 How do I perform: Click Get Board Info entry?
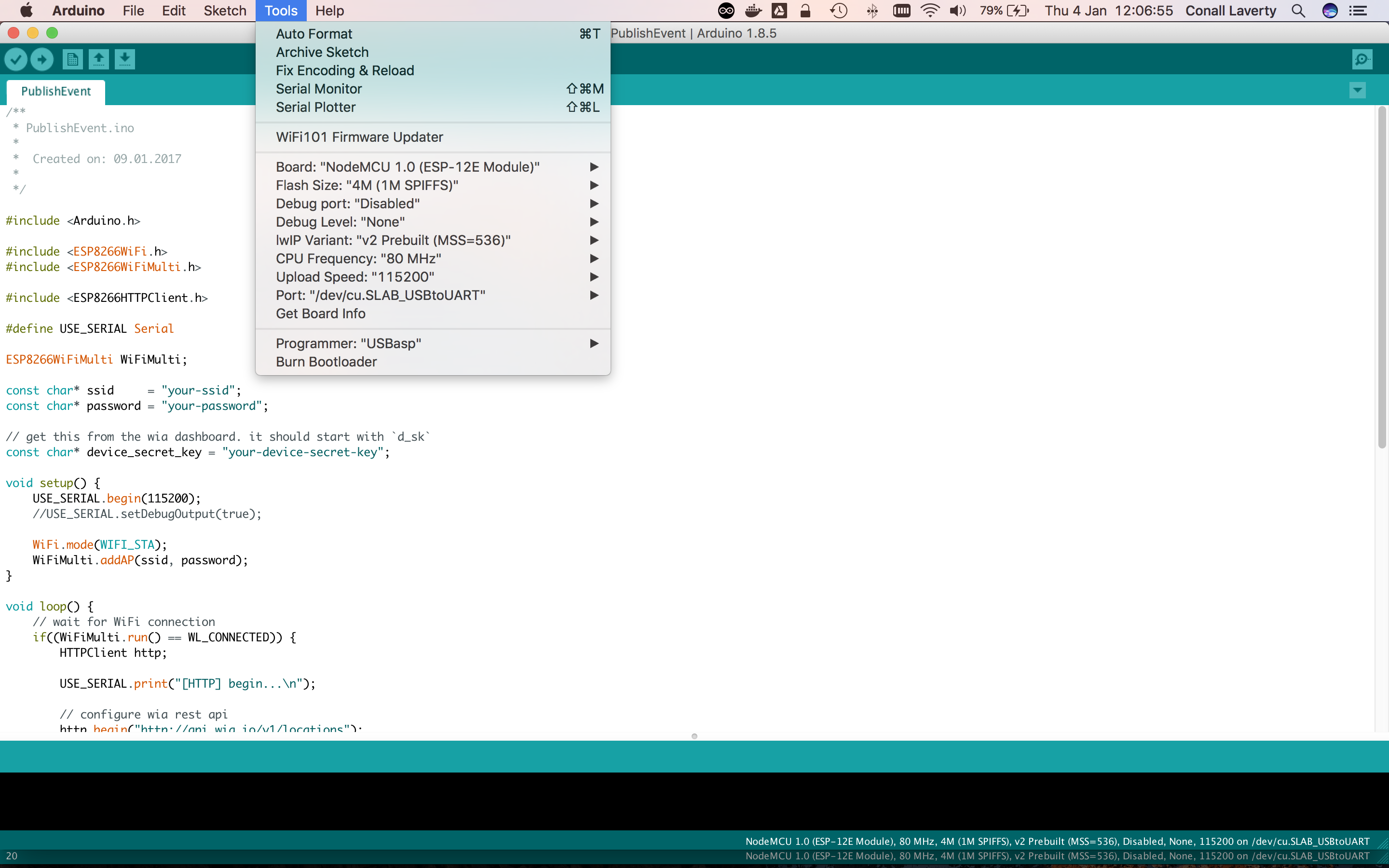[x=320, y=313]
